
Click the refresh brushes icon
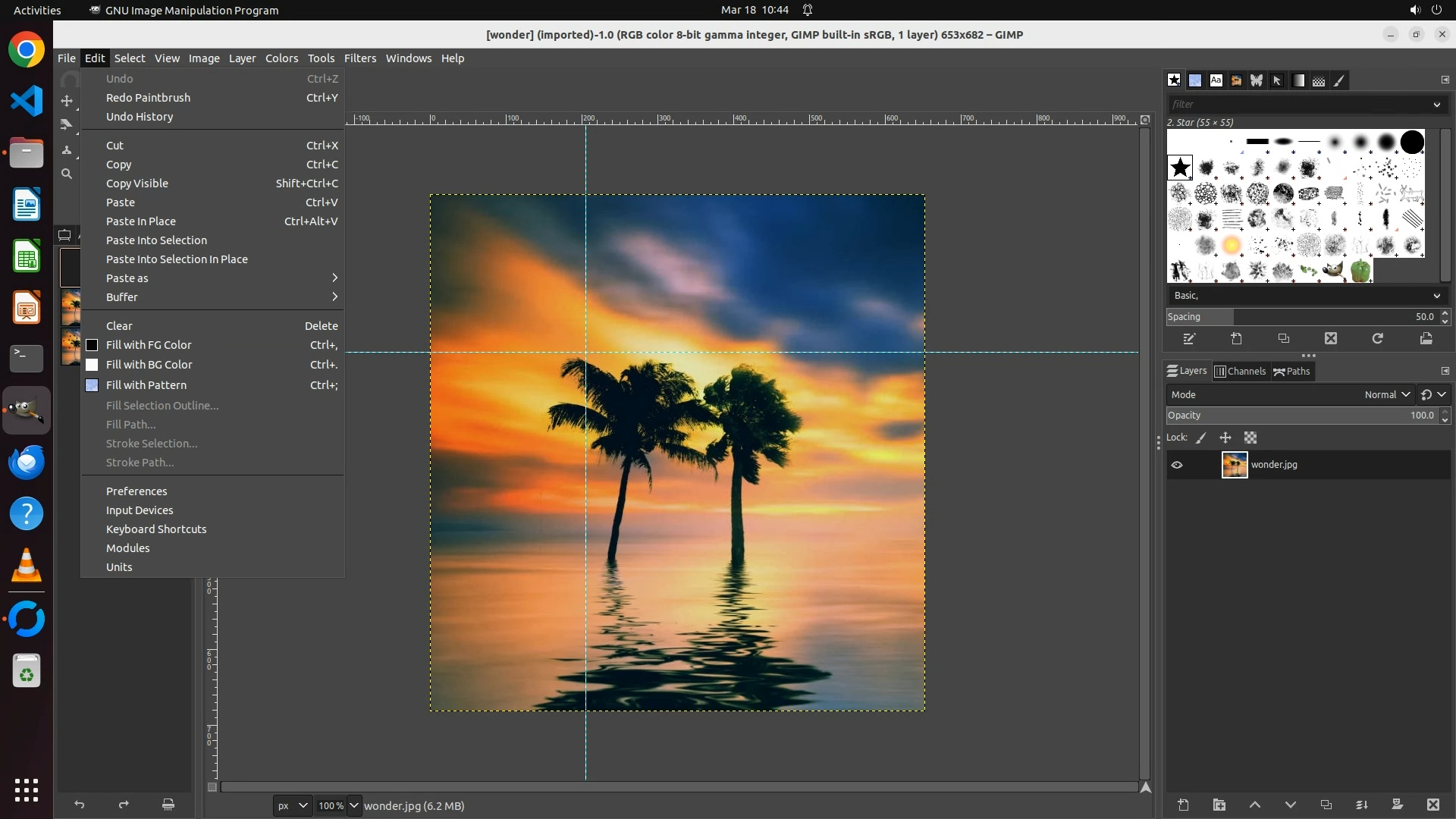coord(1377,339)
